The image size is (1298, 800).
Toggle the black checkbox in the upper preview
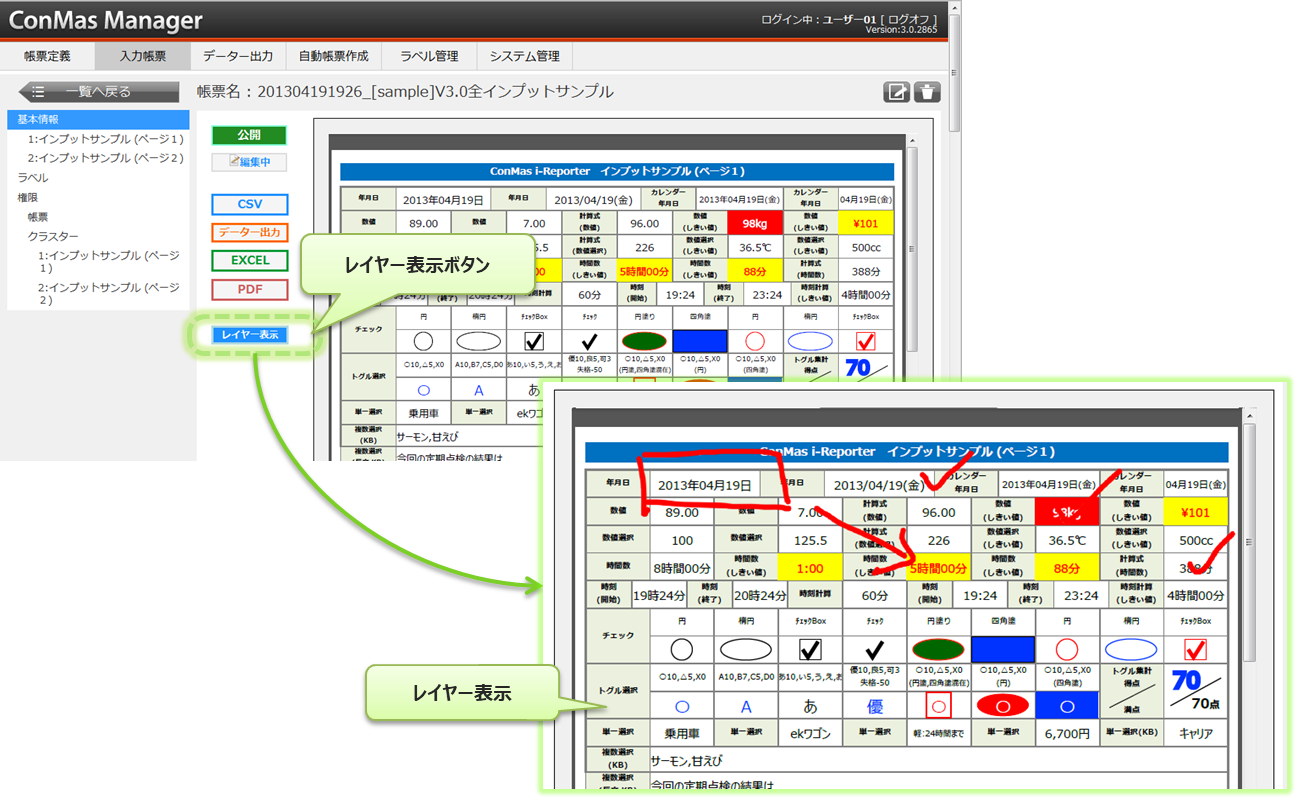(x=534, y=341)
